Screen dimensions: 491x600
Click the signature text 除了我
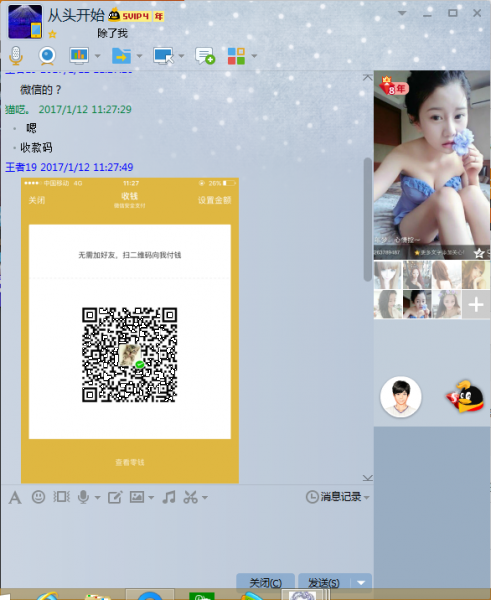(x=112, y=33)
